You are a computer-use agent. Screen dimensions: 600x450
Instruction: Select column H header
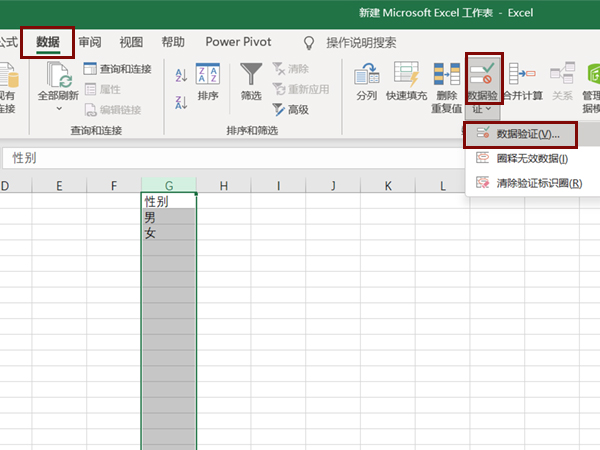pos(223,186)
